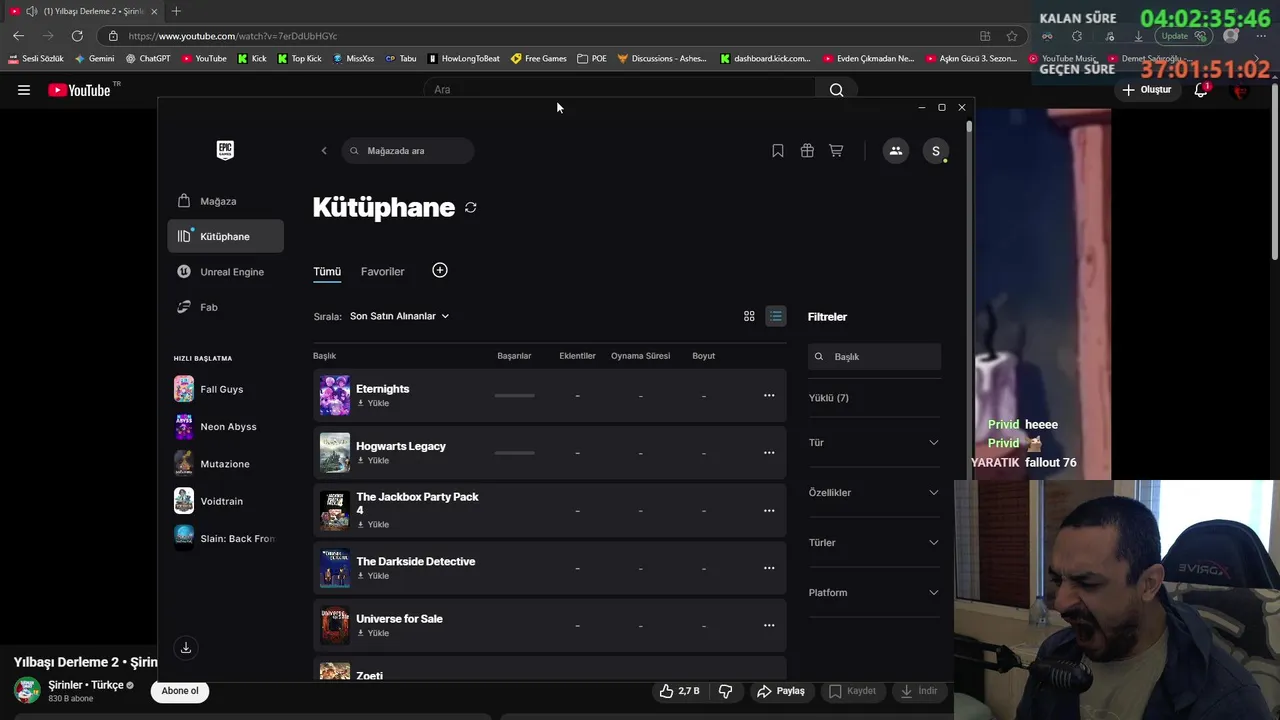Refresh the Kütüphane library list
The height and width of the screenshot is (720, 1280).
(470, 207)
